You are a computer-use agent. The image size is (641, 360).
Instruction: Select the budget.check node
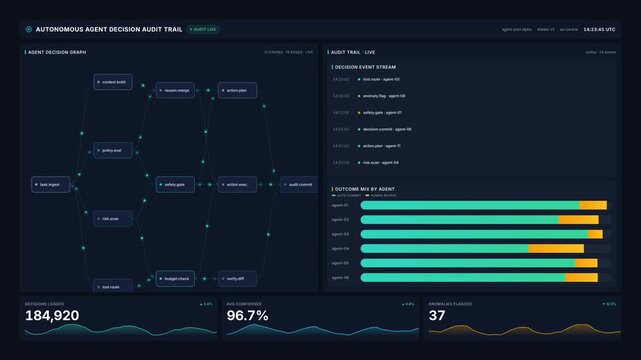tap(175, 279)
